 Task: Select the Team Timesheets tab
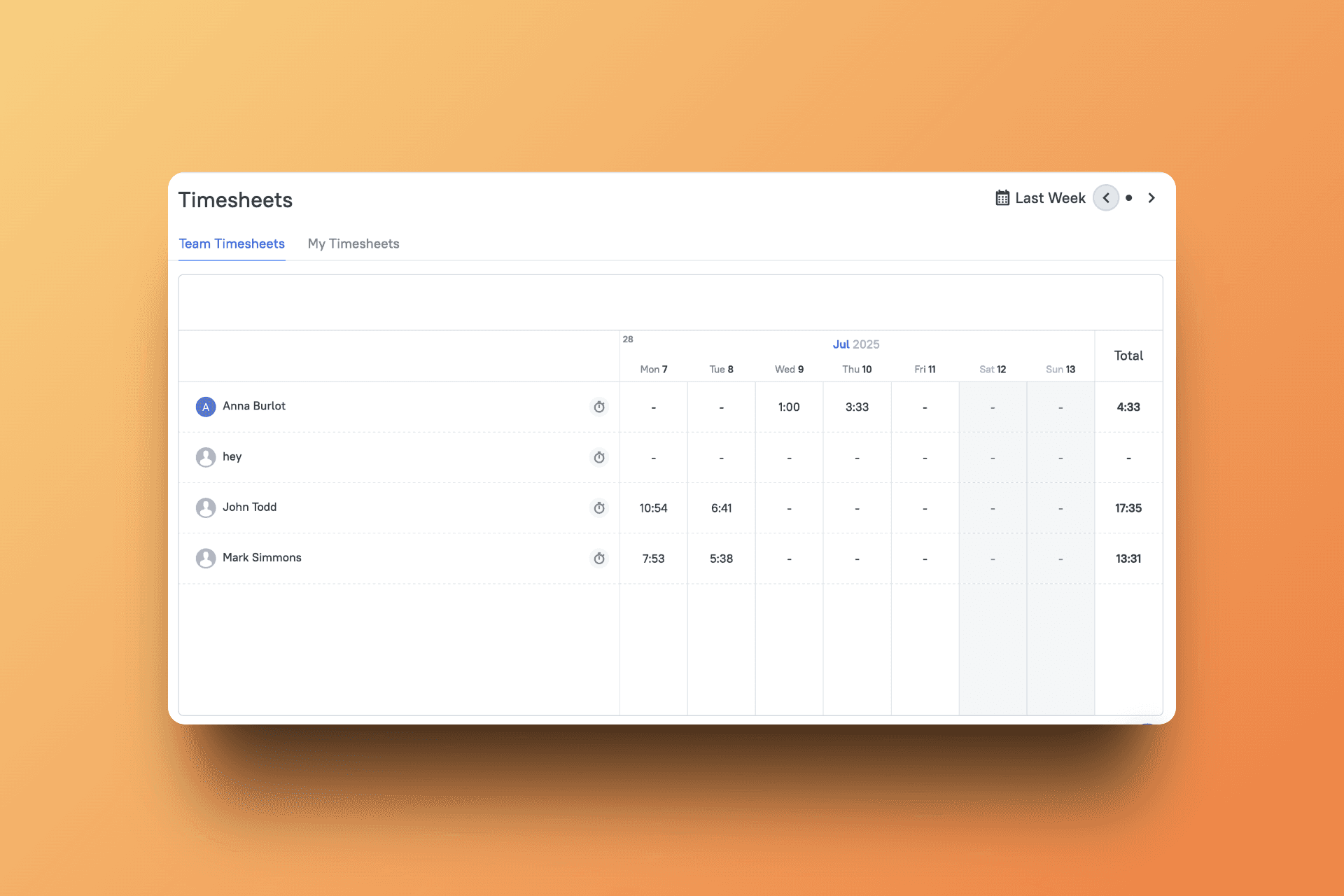(232, 244)
